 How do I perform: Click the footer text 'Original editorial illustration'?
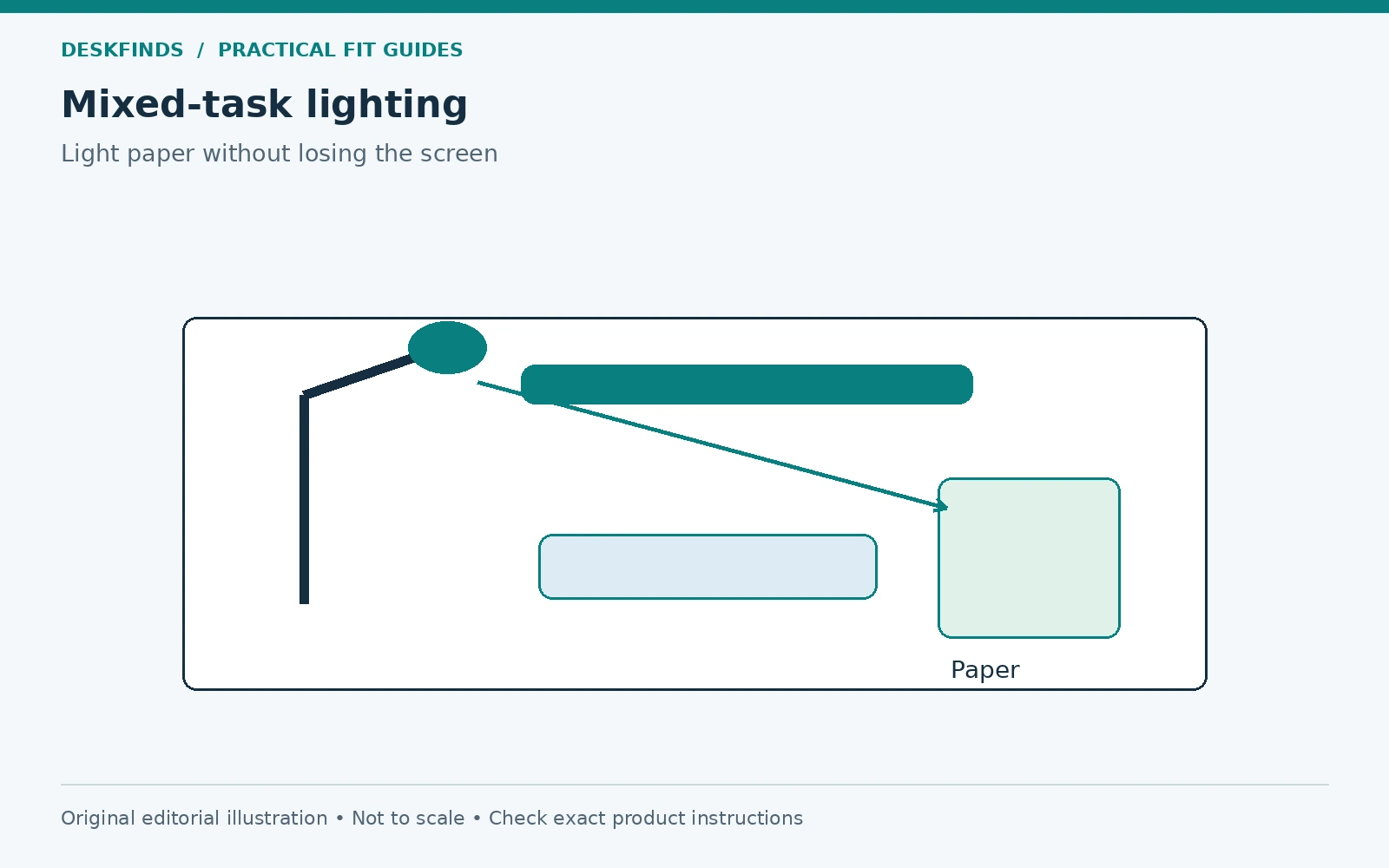pyautogui.click(x=194, y=819)
